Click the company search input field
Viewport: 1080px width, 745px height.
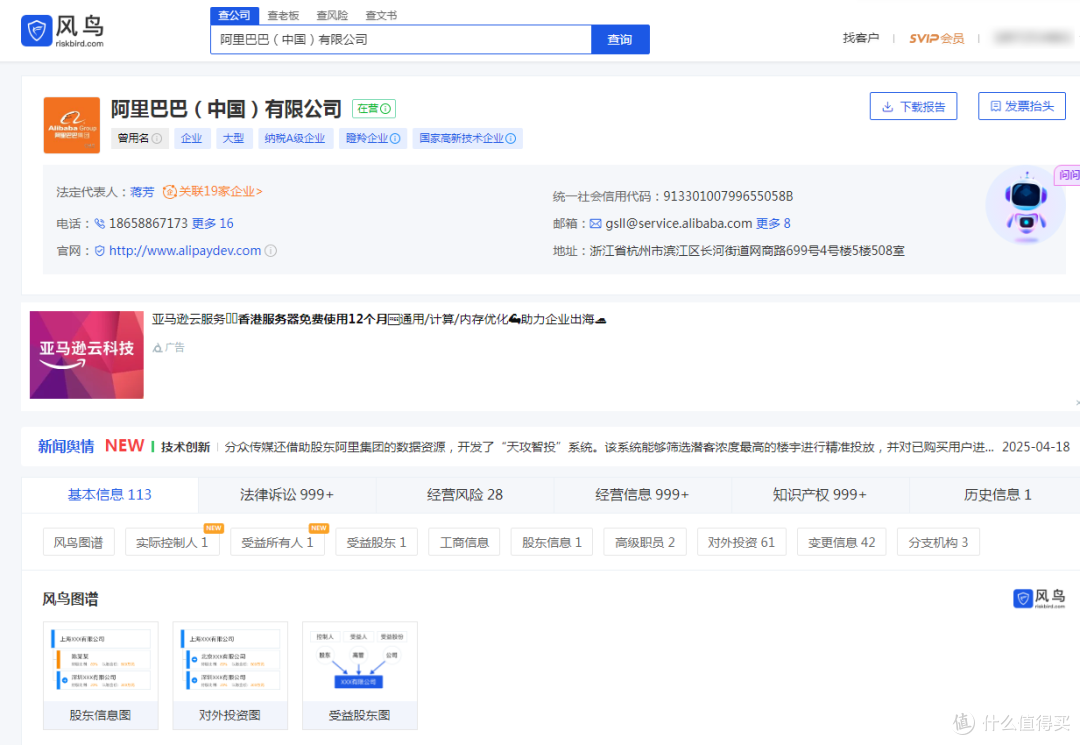(401, 39)
